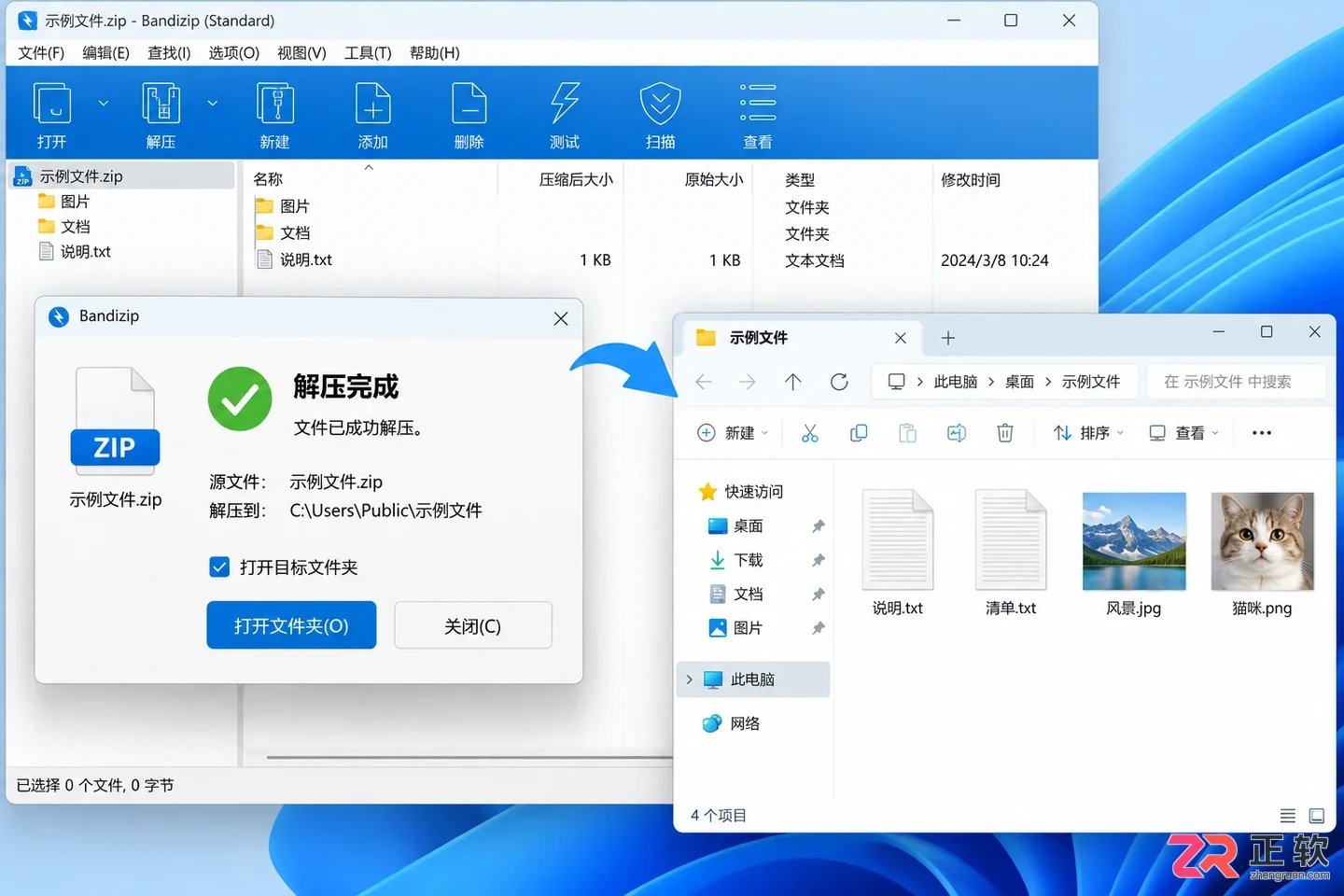Click 桌面 in the address breadcrumb
This screenshot has height=896, width=1344.
point(1019,382)
